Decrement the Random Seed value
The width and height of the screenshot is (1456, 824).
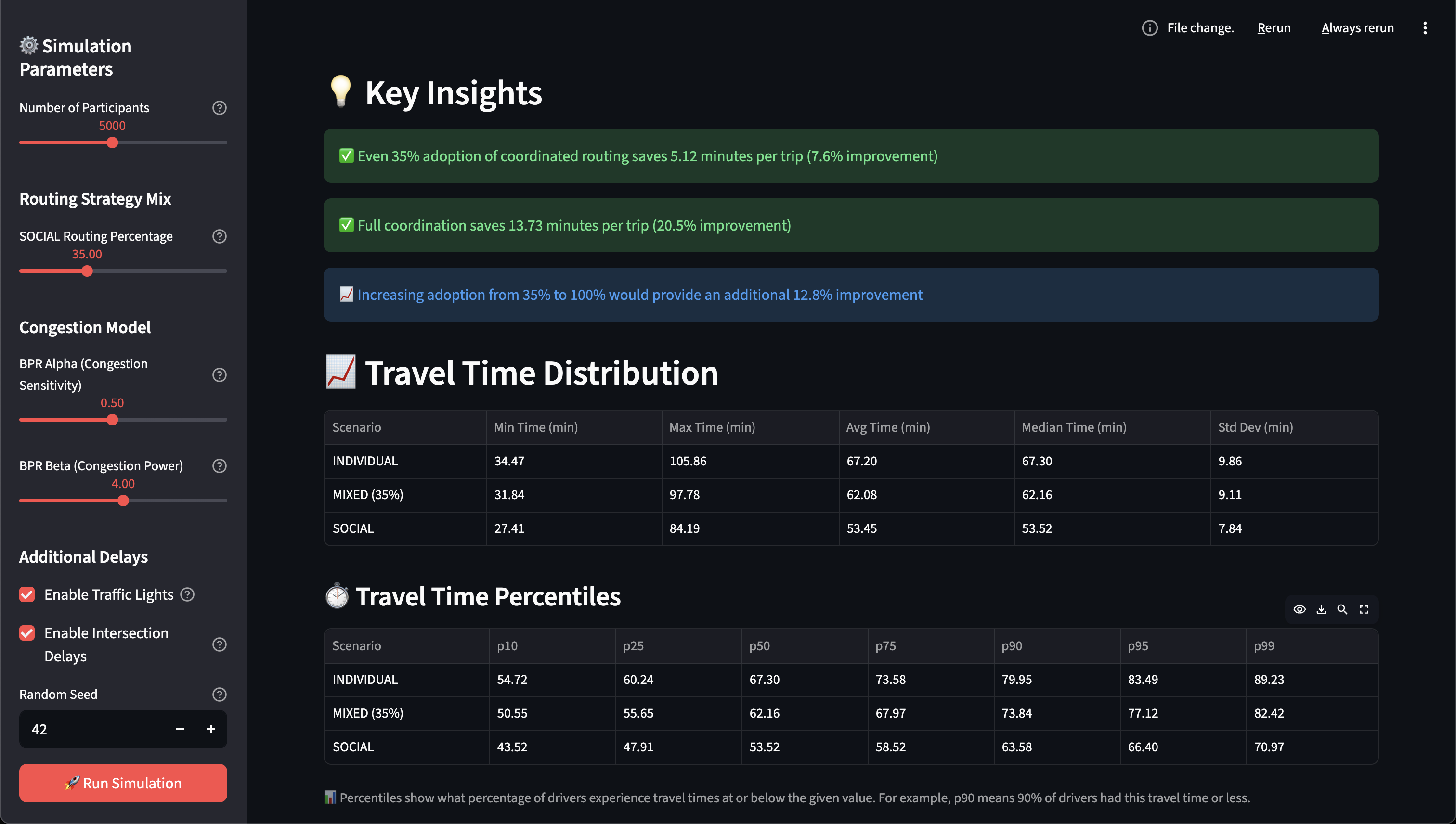[x=180, y=730]
